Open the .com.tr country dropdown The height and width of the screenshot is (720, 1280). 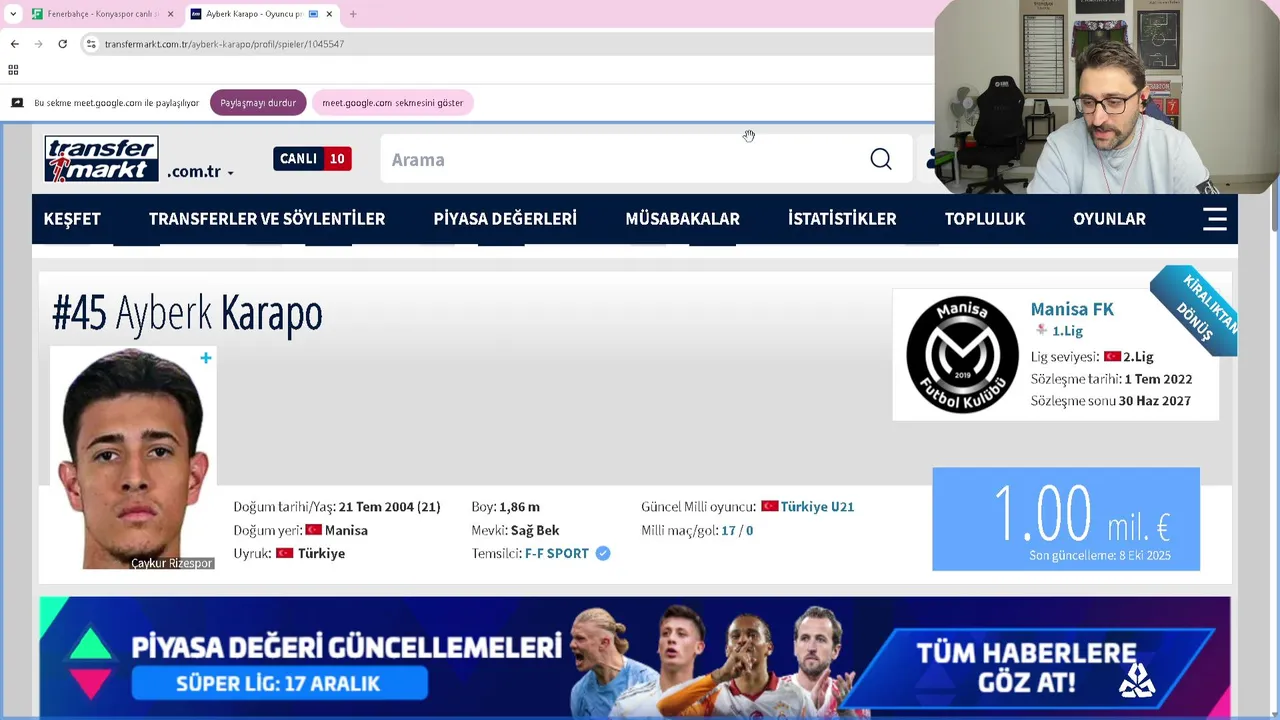[x=200, y=172]
